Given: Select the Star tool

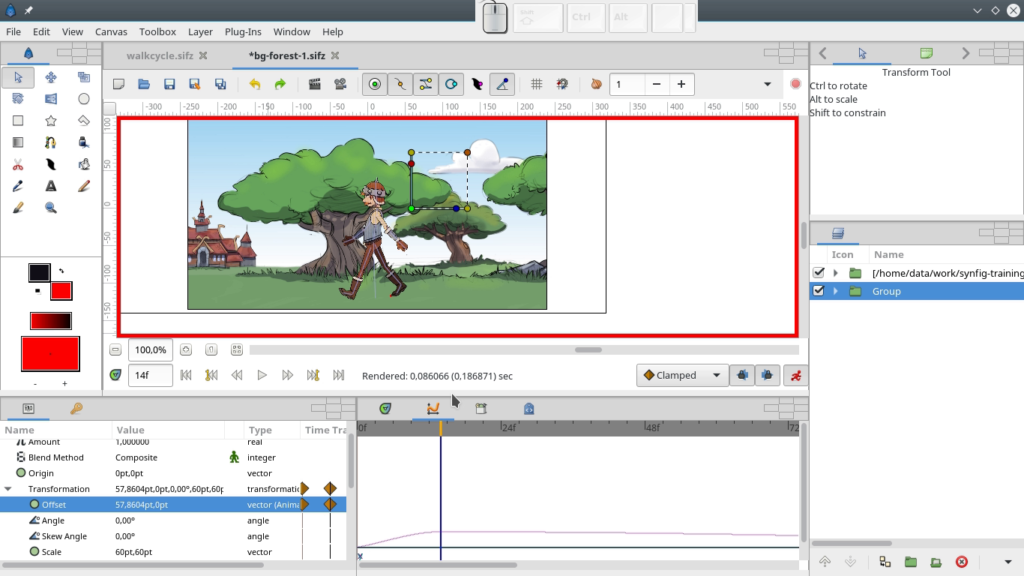Looking at the screenshot, I should point(50,120).
